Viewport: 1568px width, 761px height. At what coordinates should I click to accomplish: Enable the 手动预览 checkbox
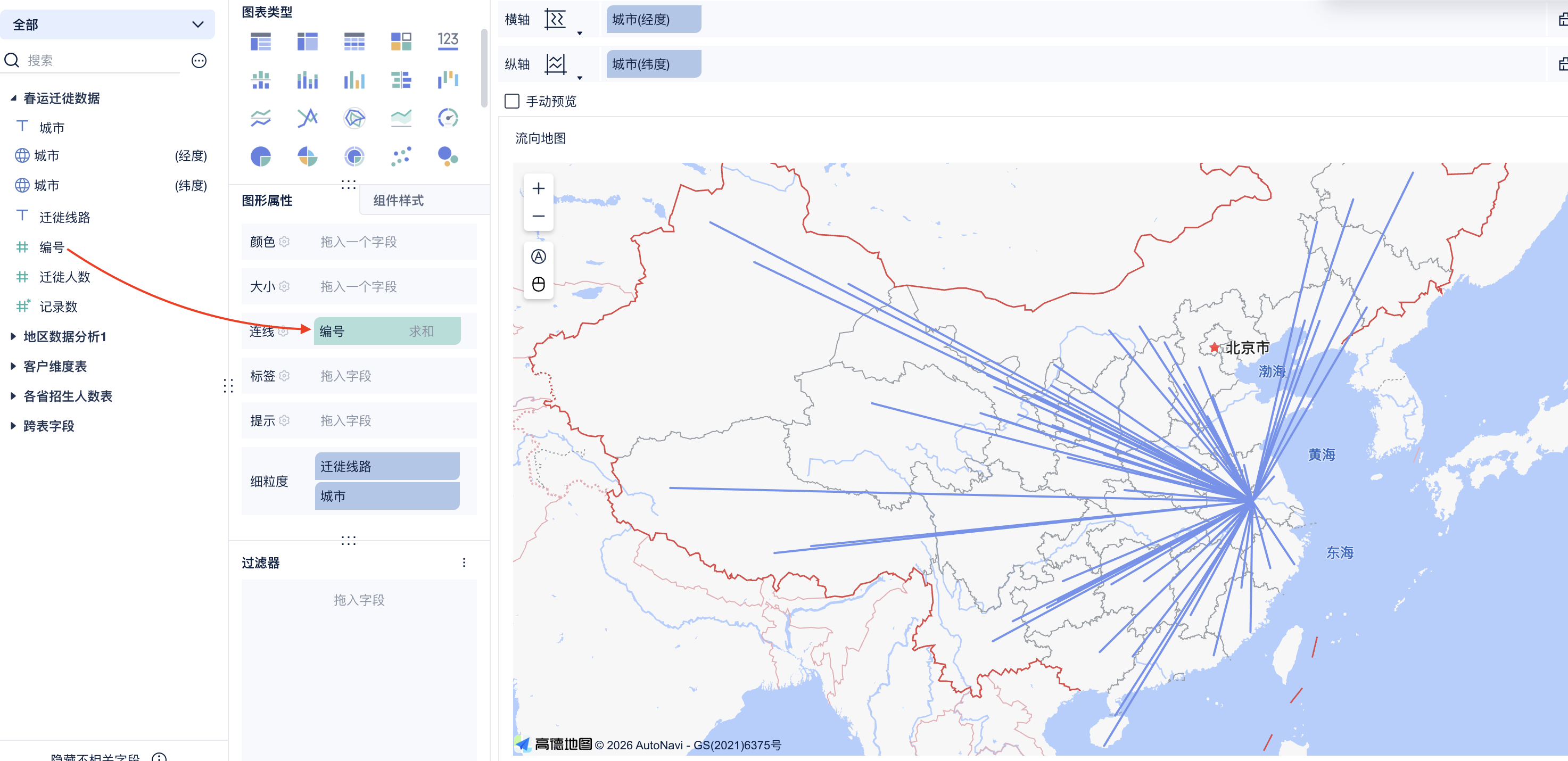[512, 101]
